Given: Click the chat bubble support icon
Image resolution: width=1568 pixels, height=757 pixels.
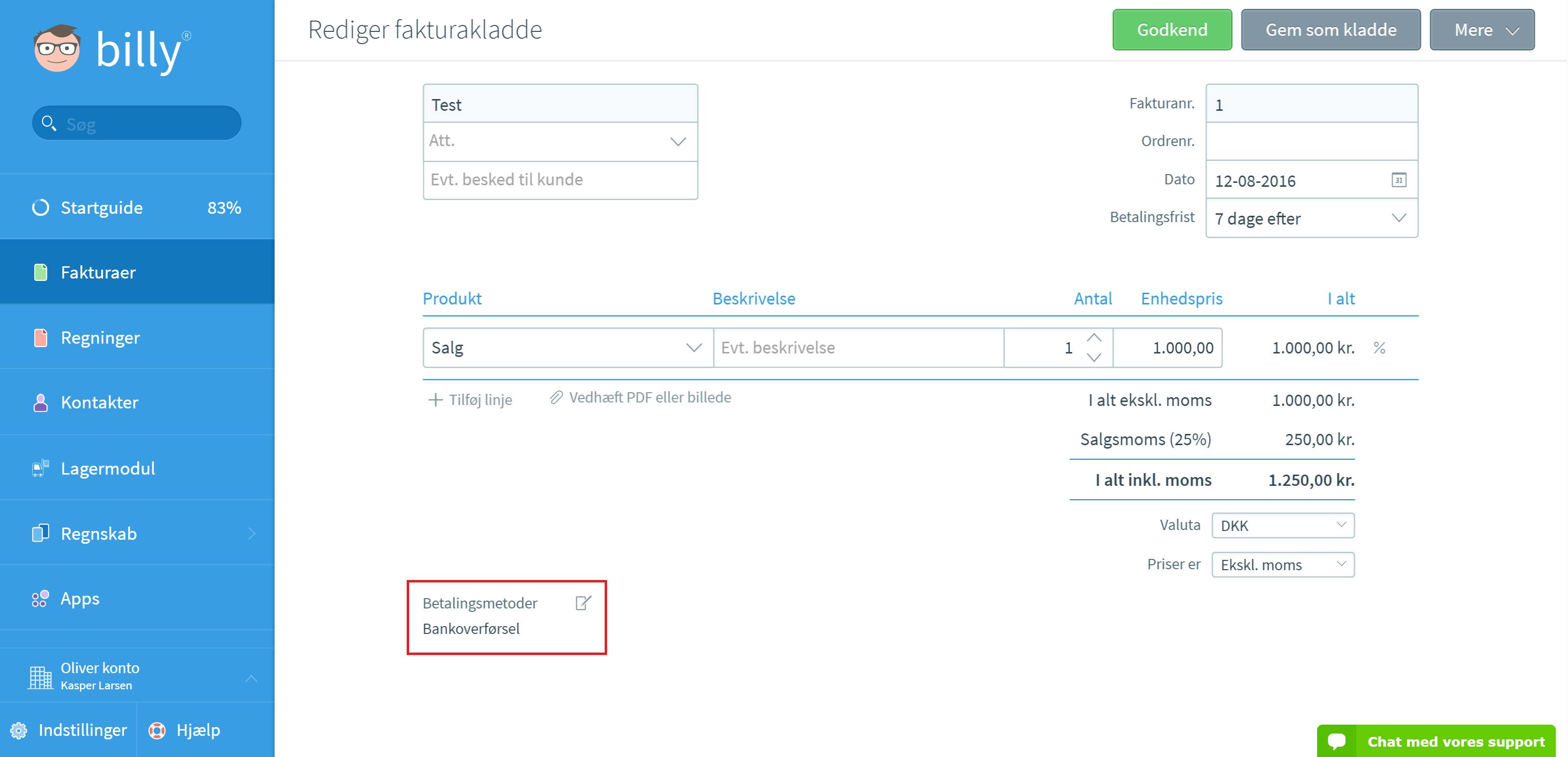Looking at the screenshot, I should click(x=1337, y=741).
